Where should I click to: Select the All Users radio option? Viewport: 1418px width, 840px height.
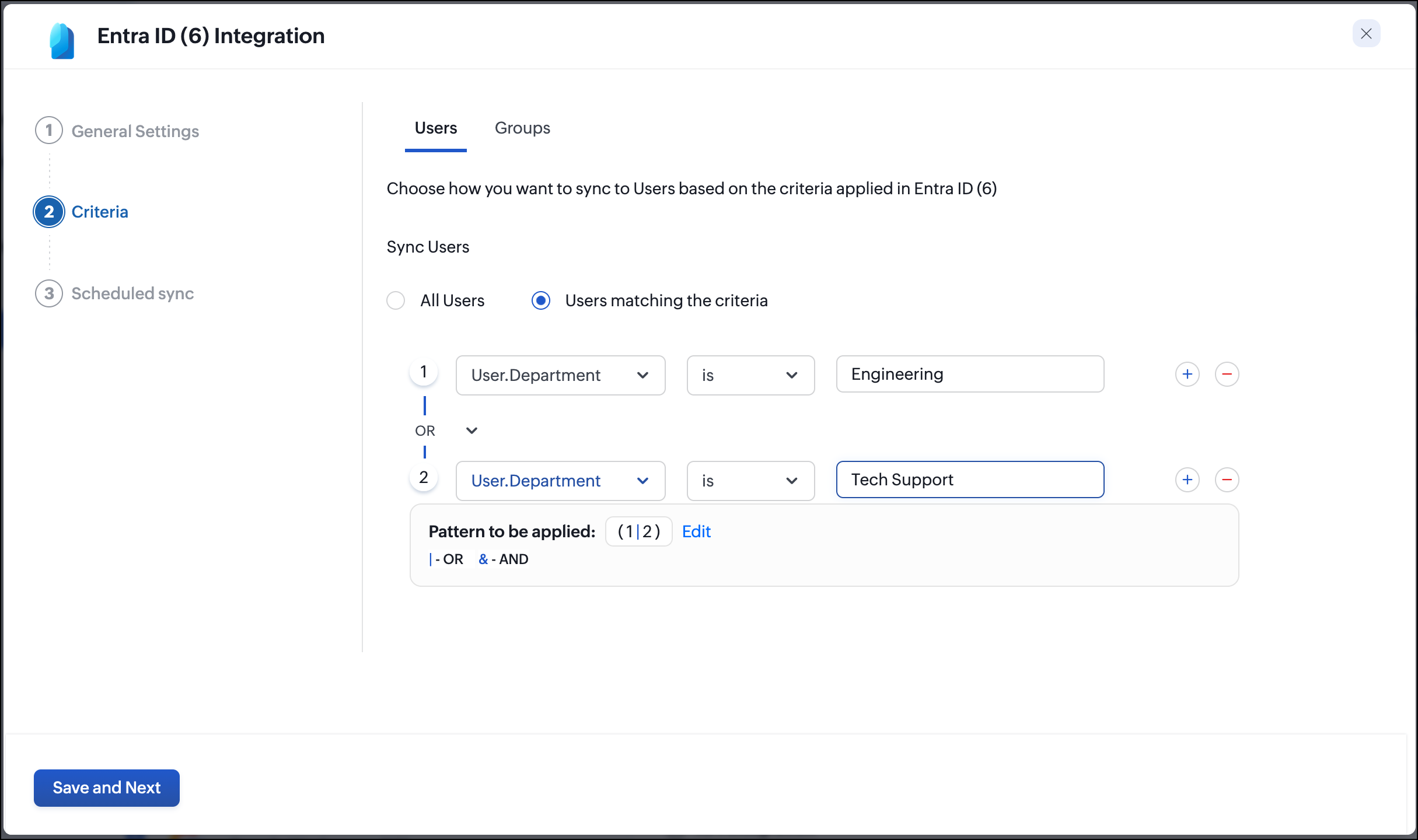[x=396, y=300]
